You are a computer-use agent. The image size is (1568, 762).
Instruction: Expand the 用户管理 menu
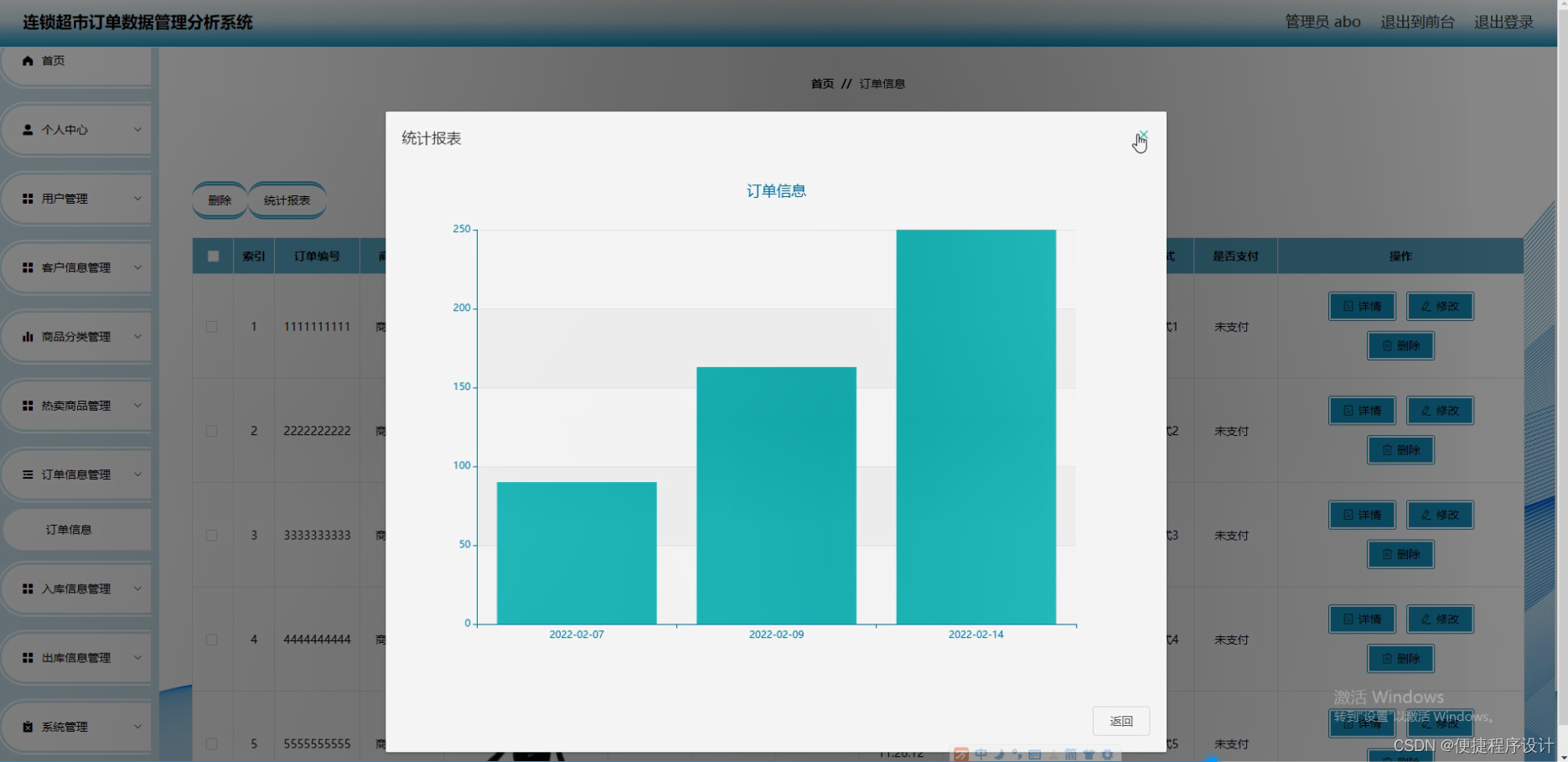[76, 198]
